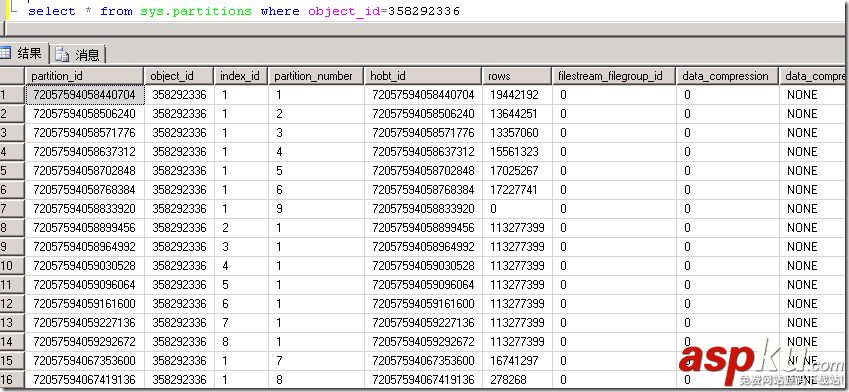849x392 pixels.
Task: Select the rows column header
Action: tap(517, 76)
